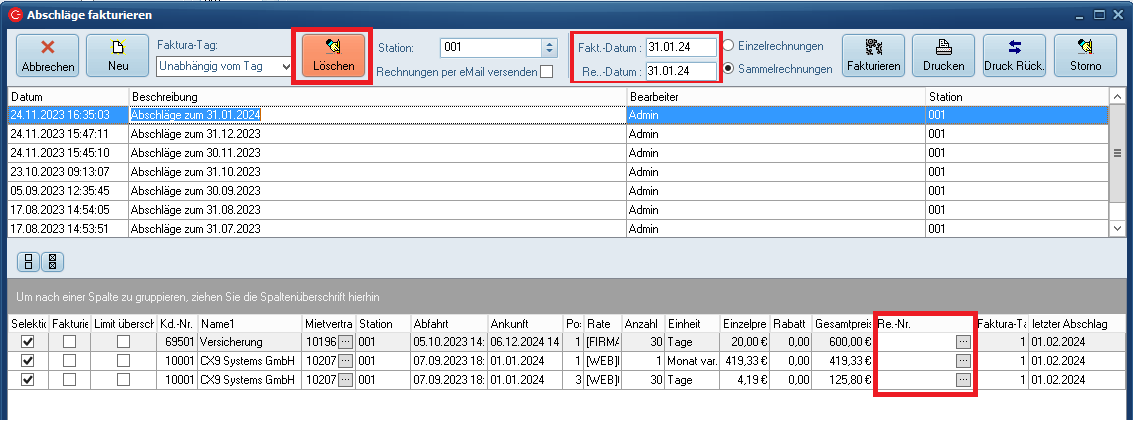The image size is (1135, 422).
Task: Click the Storno button
Action: click(x=1085, y=56)
